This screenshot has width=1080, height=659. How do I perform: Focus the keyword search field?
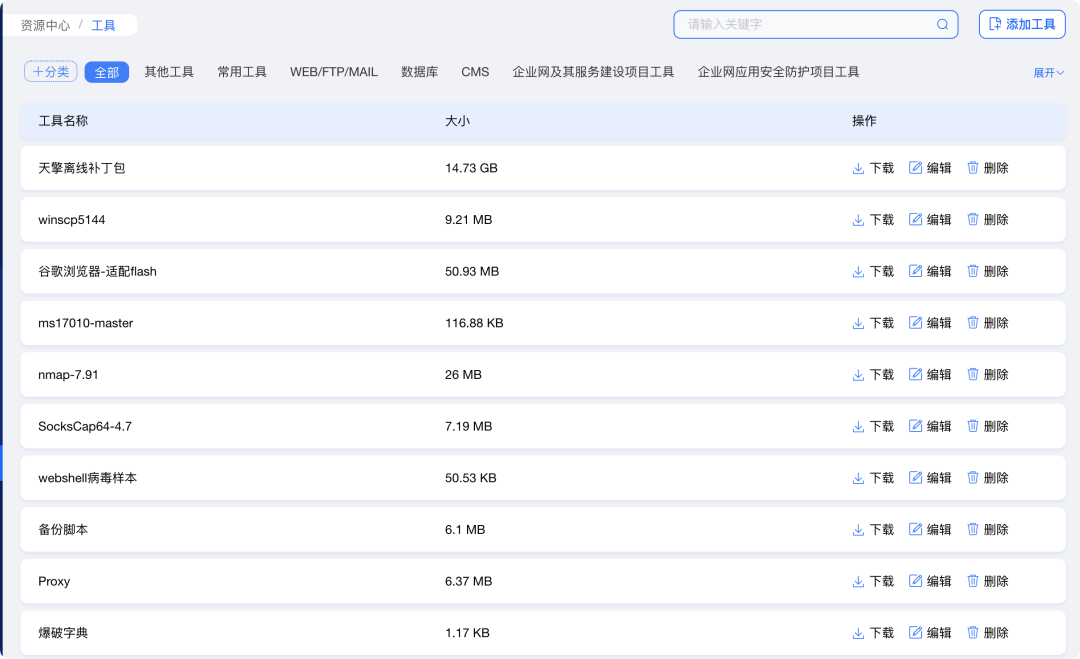(x=816, y=25)
